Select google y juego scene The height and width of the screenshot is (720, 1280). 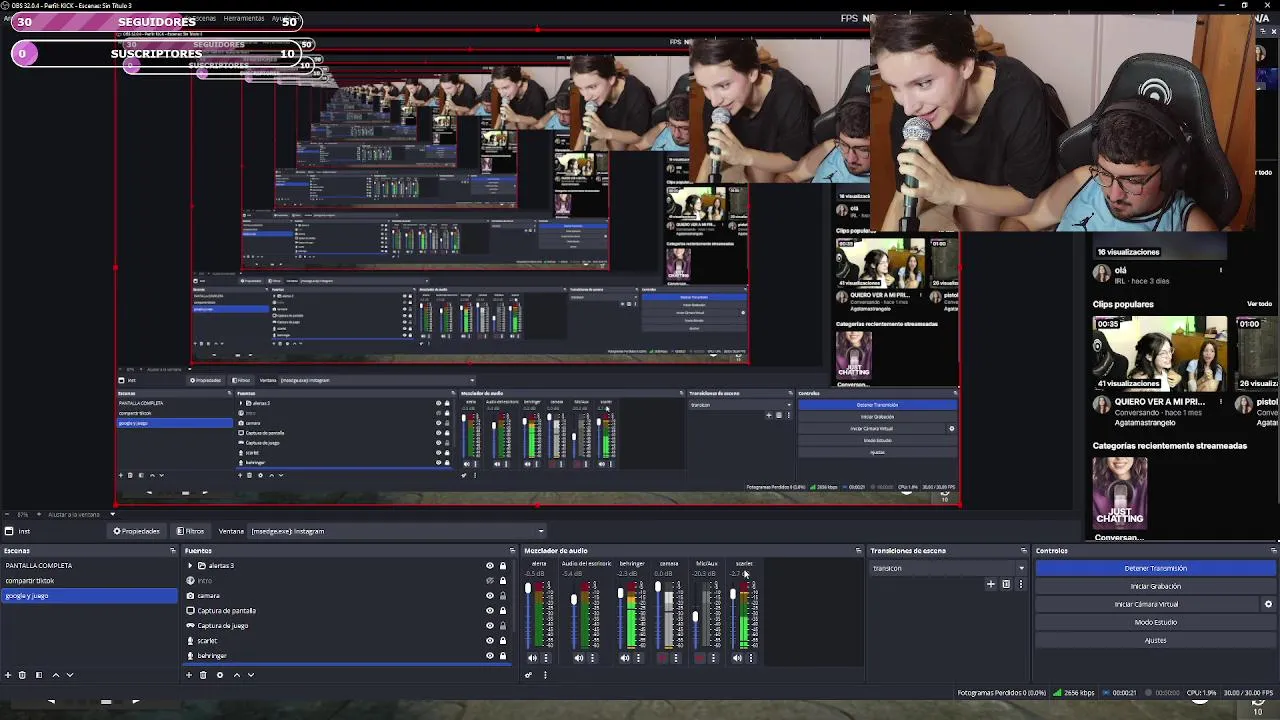point(90,596)
